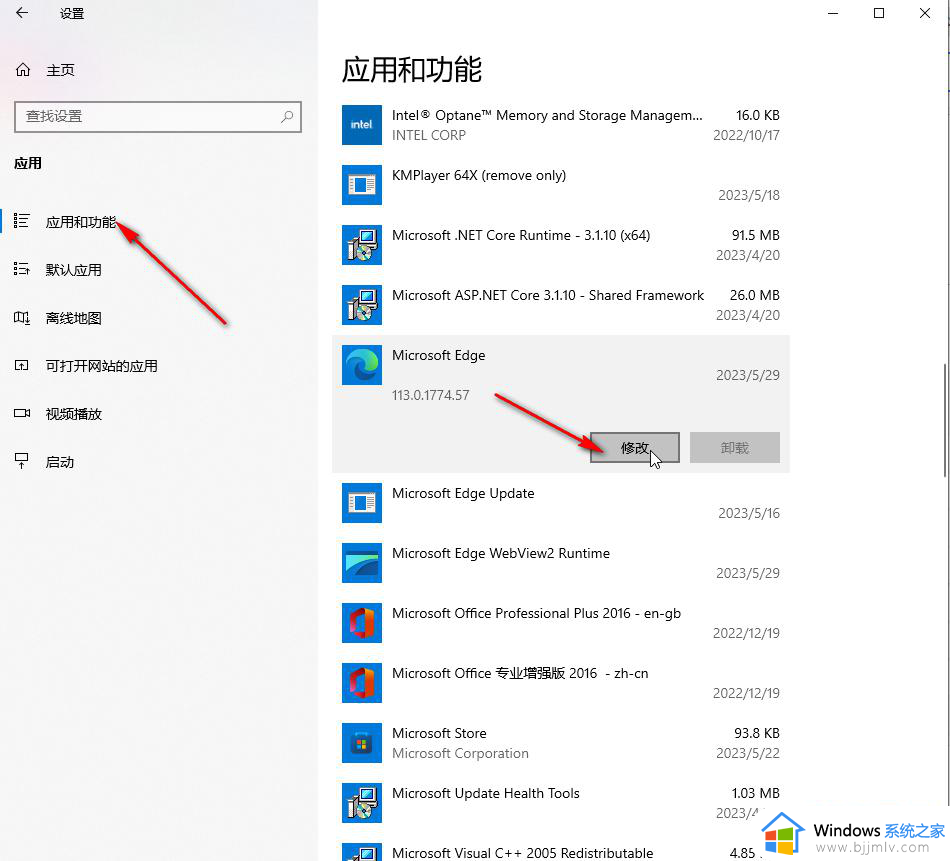Select the Microsoft Edge Update entry
Image resolution: width=950 pixels, height=861 pixels.
click(x=560, y=503)
